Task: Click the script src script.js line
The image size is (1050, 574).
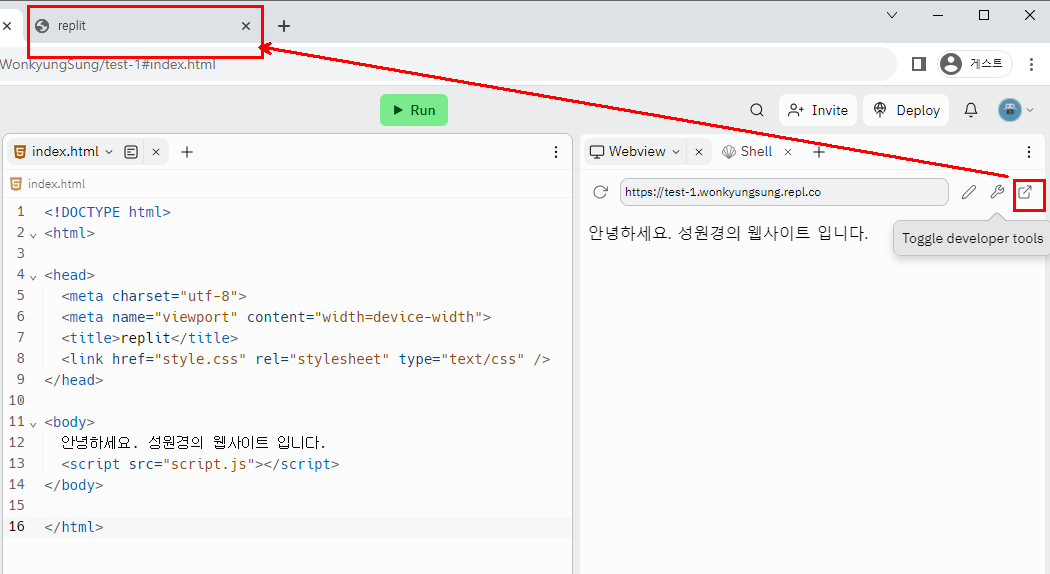Action: tap(200, 464)
